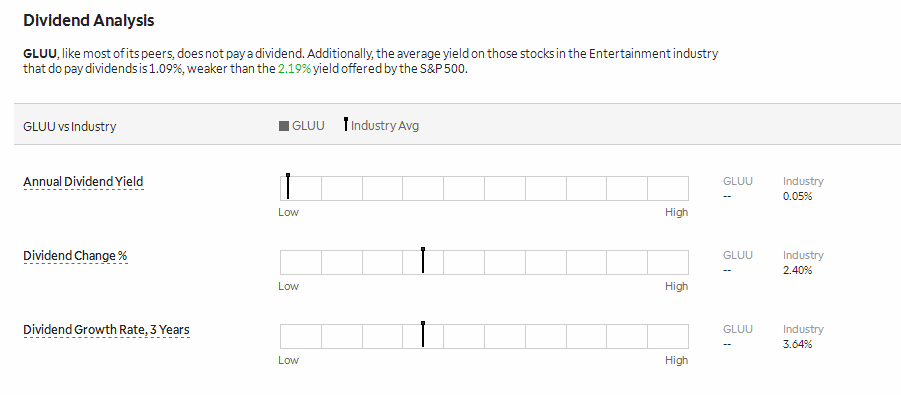Click the Annual Dividend Yield industry marker

point(288,186)
